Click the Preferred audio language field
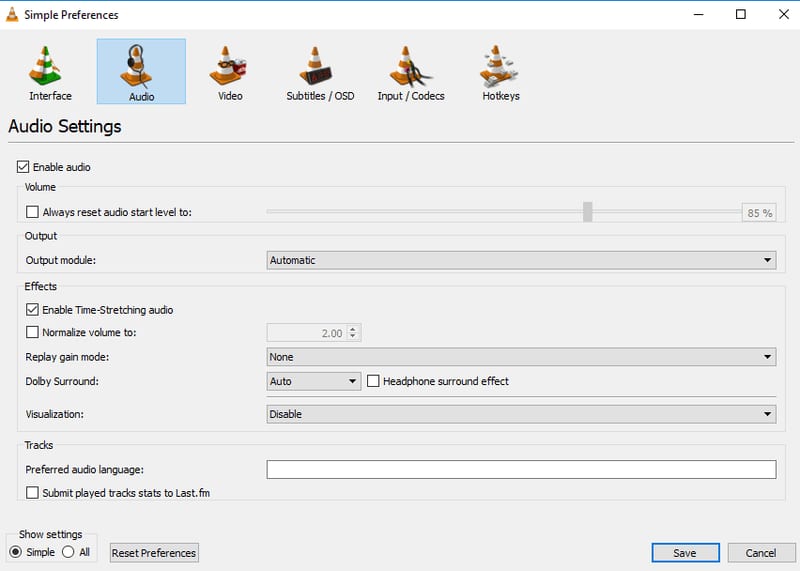Image resolution: width=800 pixels, height=571 pixels. pos(521,469)
